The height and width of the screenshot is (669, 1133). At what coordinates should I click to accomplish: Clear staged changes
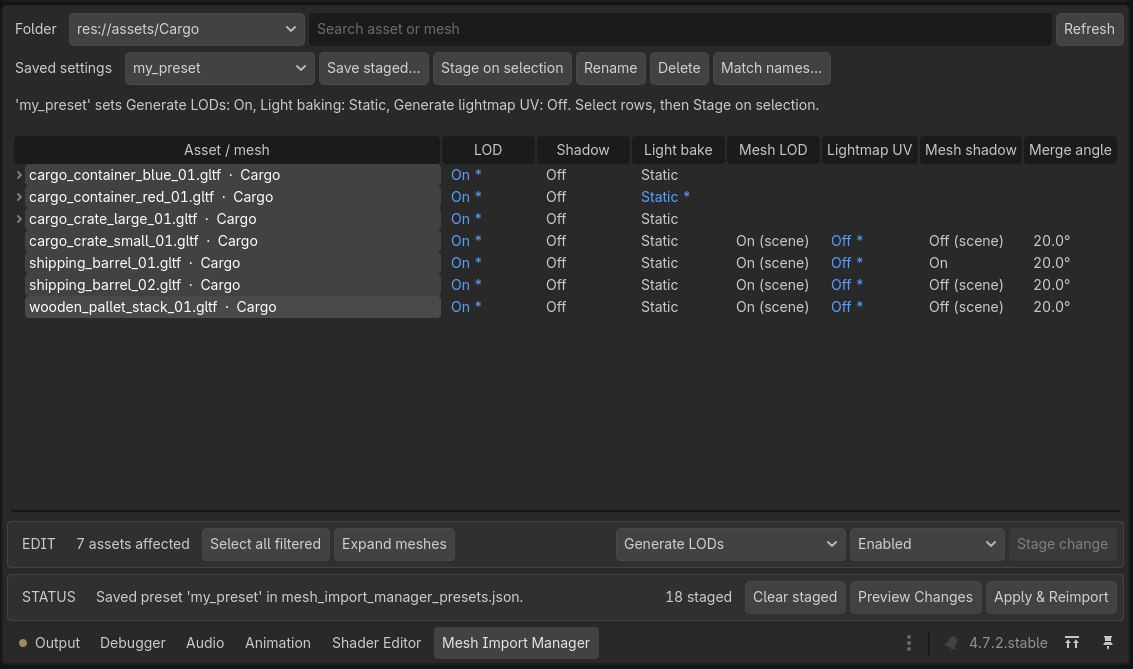coord(795,597)
